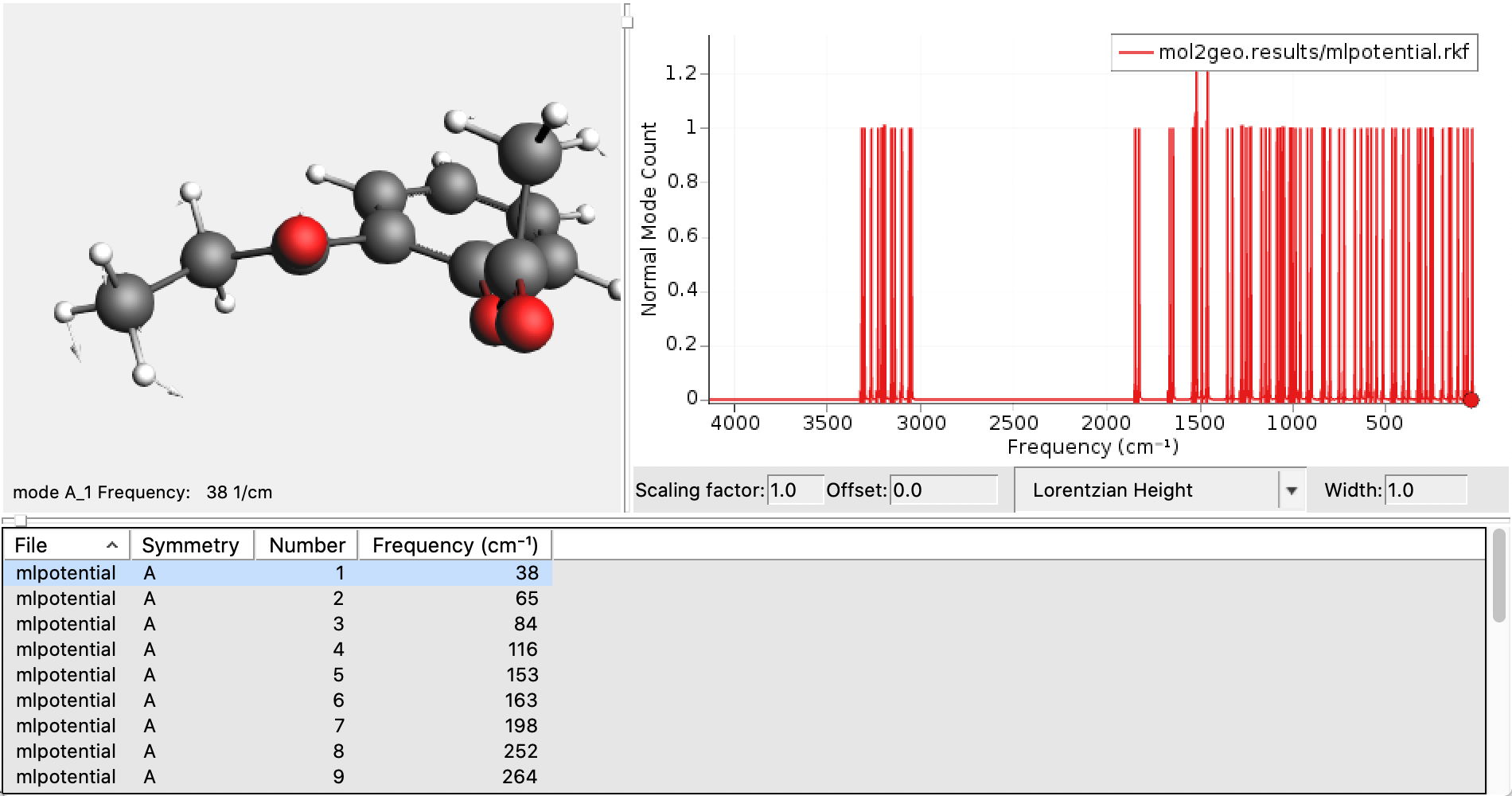Focus the Width input field
This screenshot has width=1512, height=796.
point(1425,490)
